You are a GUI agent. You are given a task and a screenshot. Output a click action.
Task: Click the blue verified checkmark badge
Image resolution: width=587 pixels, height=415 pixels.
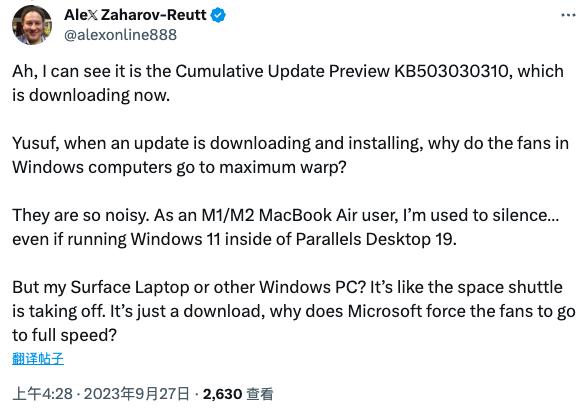[218, 15]
